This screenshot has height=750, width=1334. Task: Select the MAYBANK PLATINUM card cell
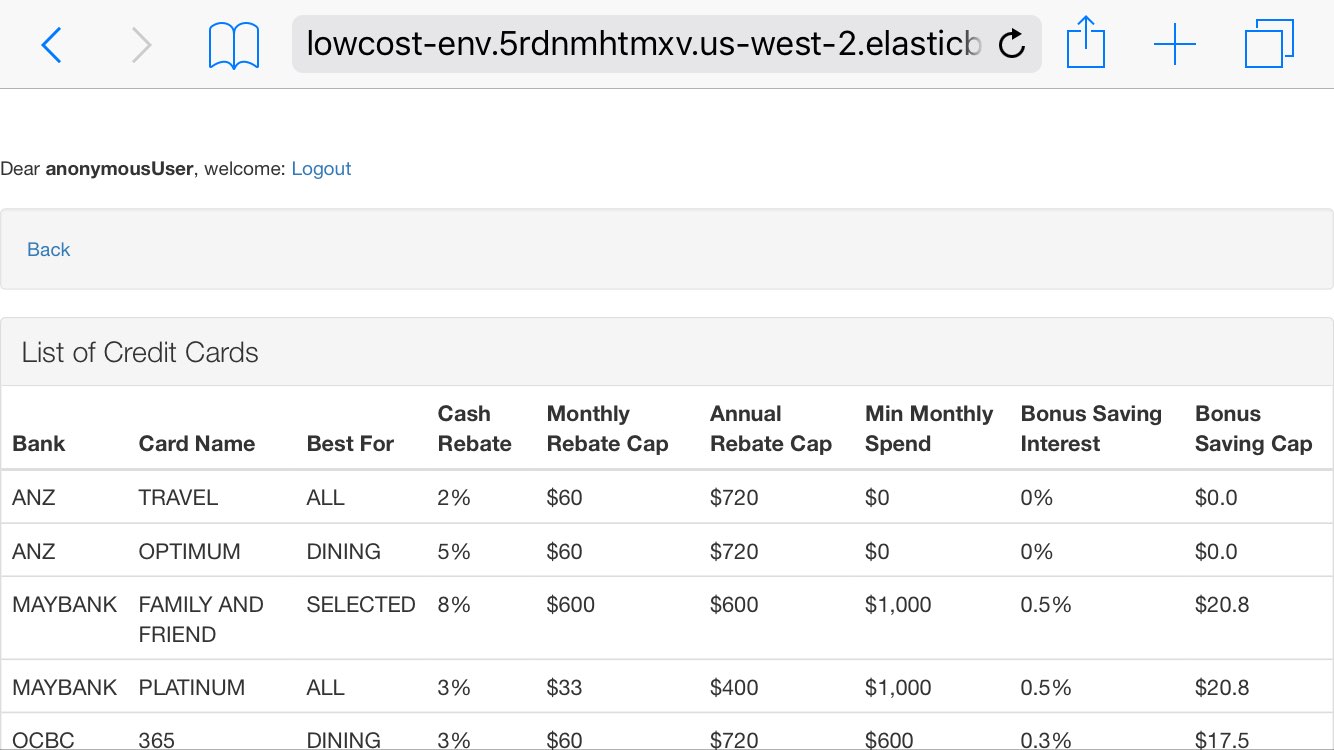(191, 688)
